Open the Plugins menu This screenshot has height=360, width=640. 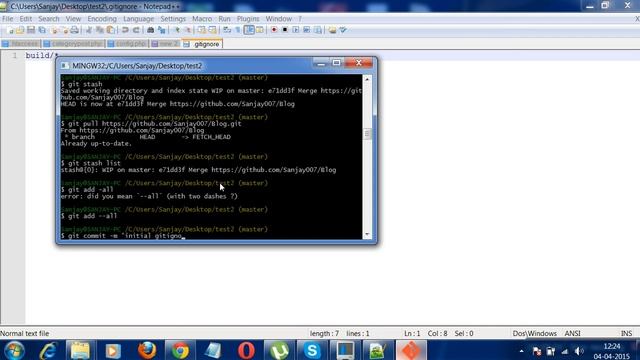click(248, 19)
